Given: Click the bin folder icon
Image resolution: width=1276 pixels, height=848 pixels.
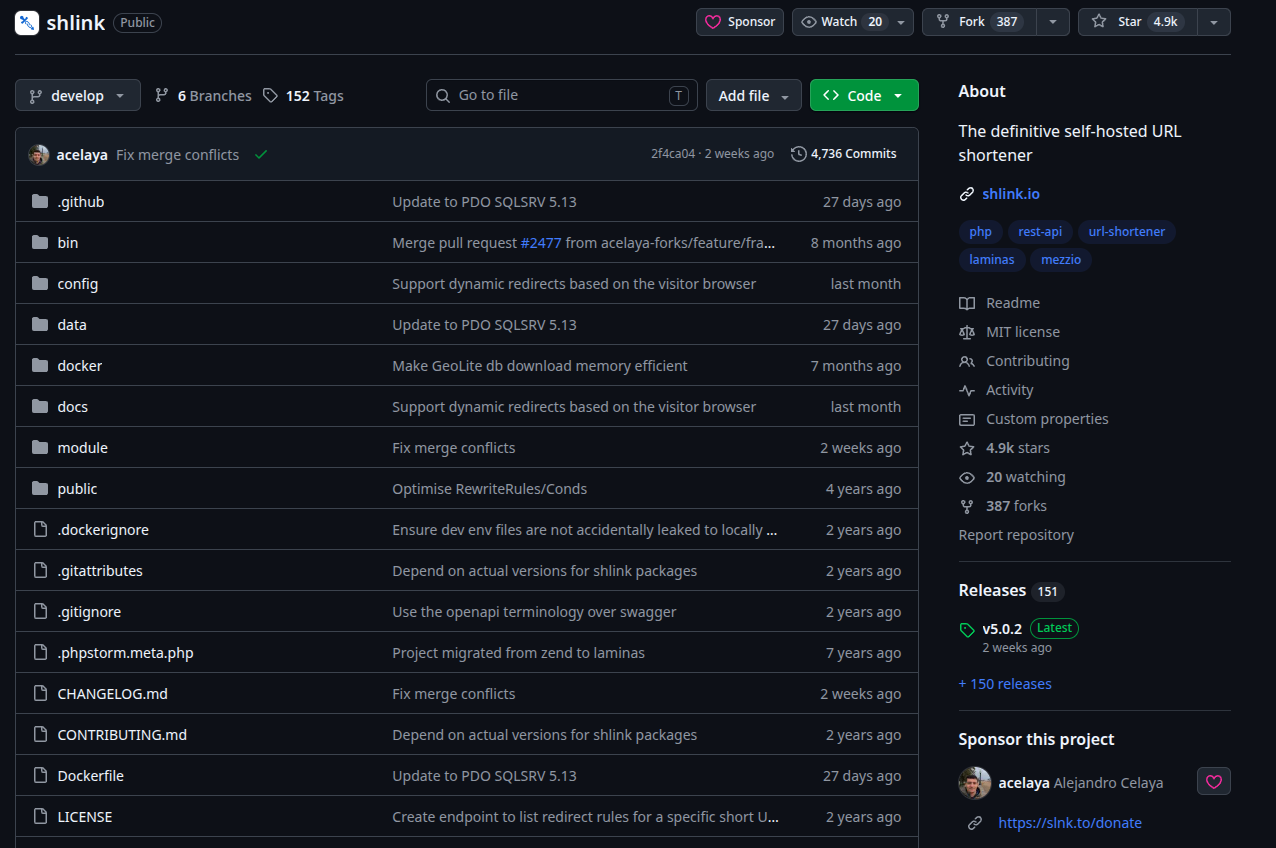Looking at the screenshot, I should pos(40,243).
